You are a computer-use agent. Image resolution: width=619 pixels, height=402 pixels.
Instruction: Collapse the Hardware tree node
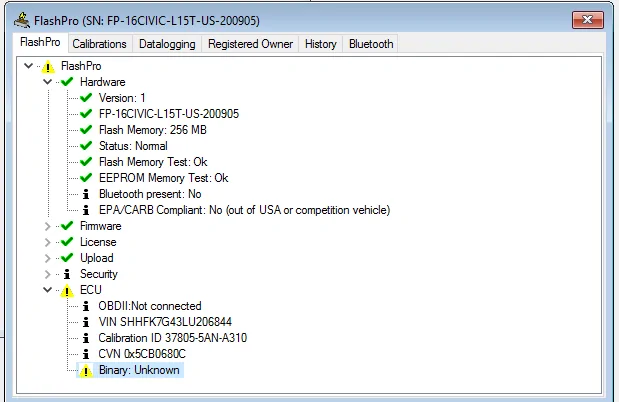tap(47, 82)
